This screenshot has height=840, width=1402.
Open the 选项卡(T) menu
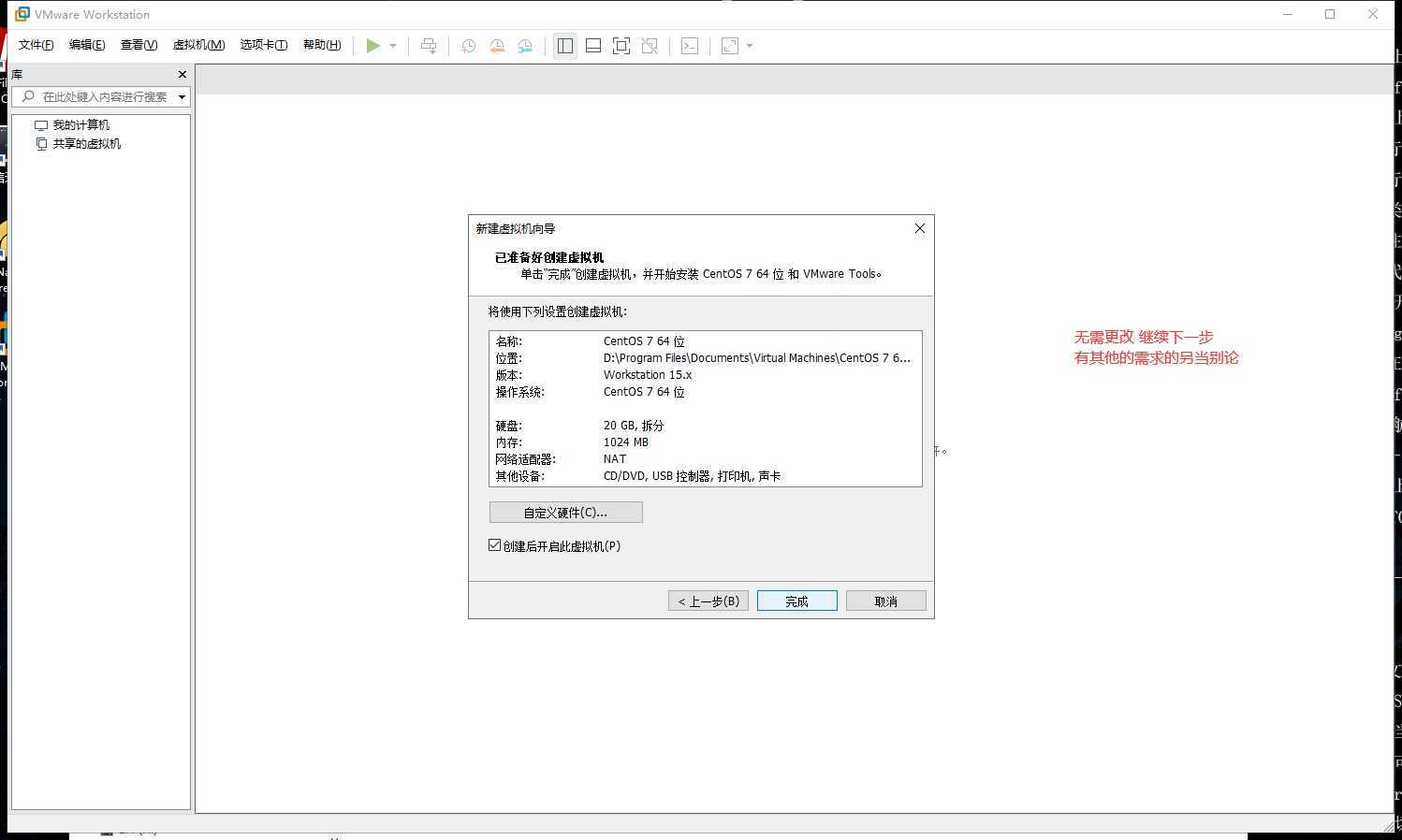pyautogui.click(x=263, y=45)
